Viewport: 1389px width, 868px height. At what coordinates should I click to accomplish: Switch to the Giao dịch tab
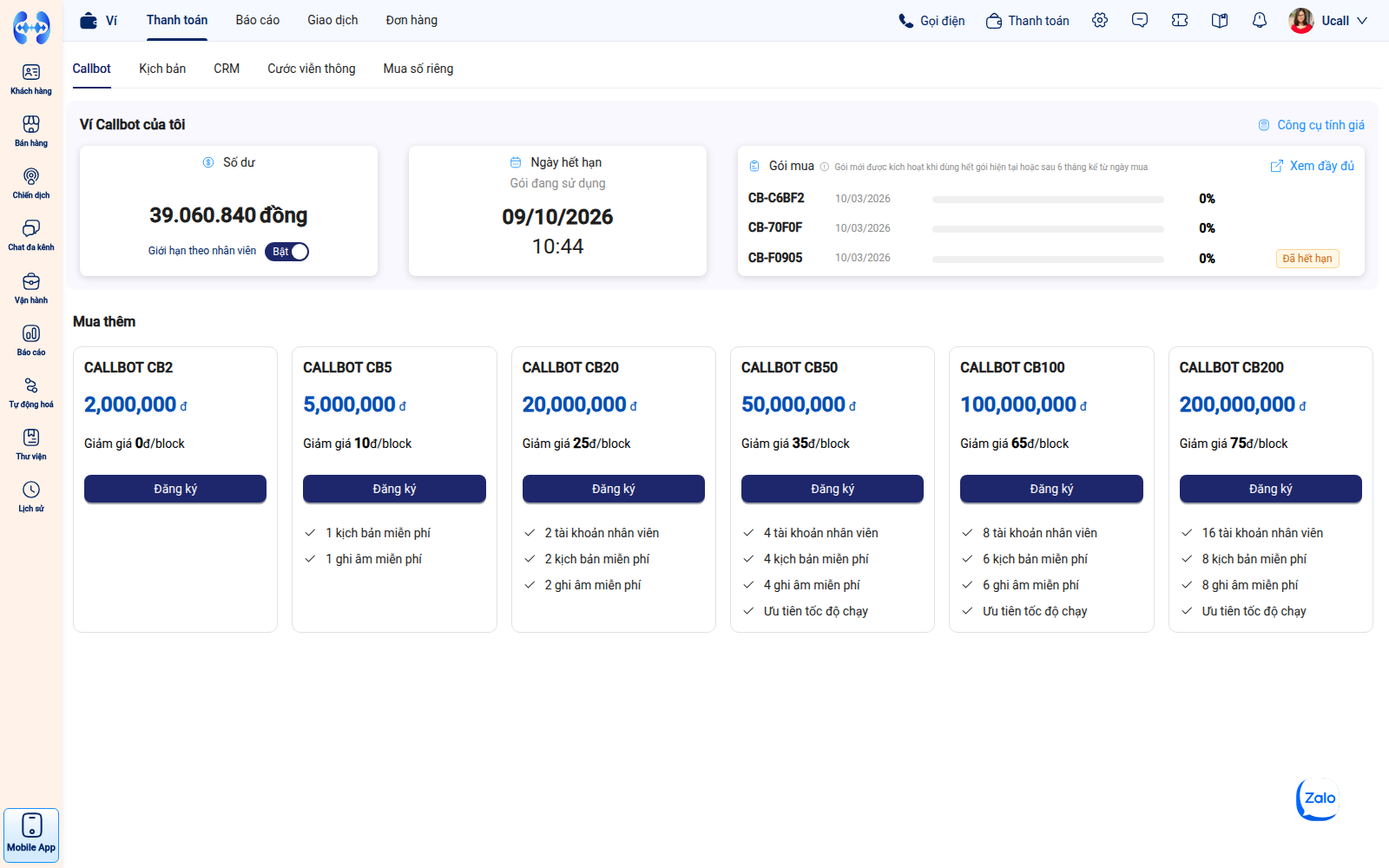332,20
